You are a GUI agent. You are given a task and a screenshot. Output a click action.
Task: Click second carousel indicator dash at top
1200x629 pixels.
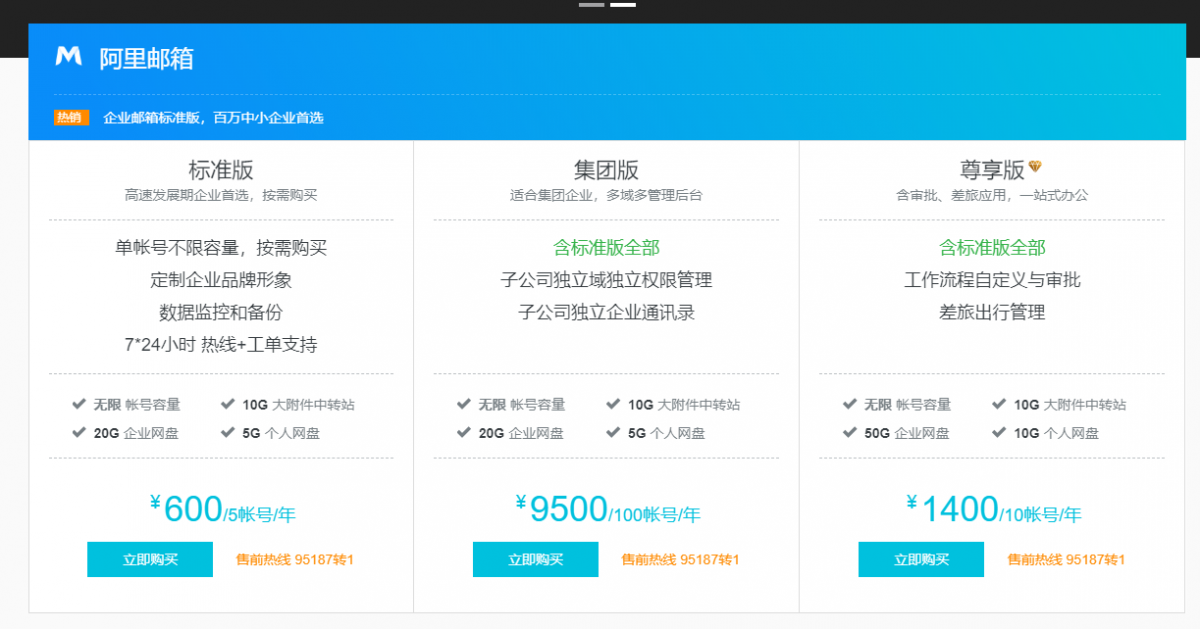coord(623,5)
